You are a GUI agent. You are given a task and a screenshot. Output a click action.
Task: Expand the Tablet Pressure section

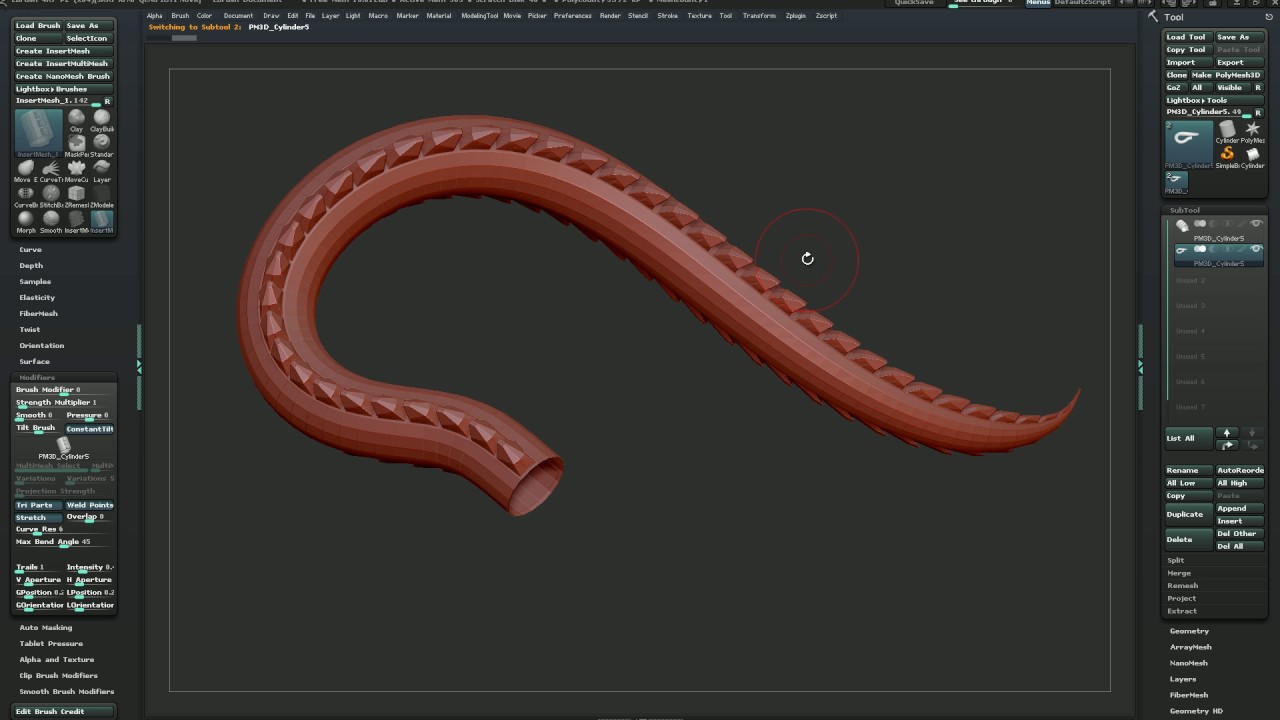pyautogui.click(x=51, y=644)
